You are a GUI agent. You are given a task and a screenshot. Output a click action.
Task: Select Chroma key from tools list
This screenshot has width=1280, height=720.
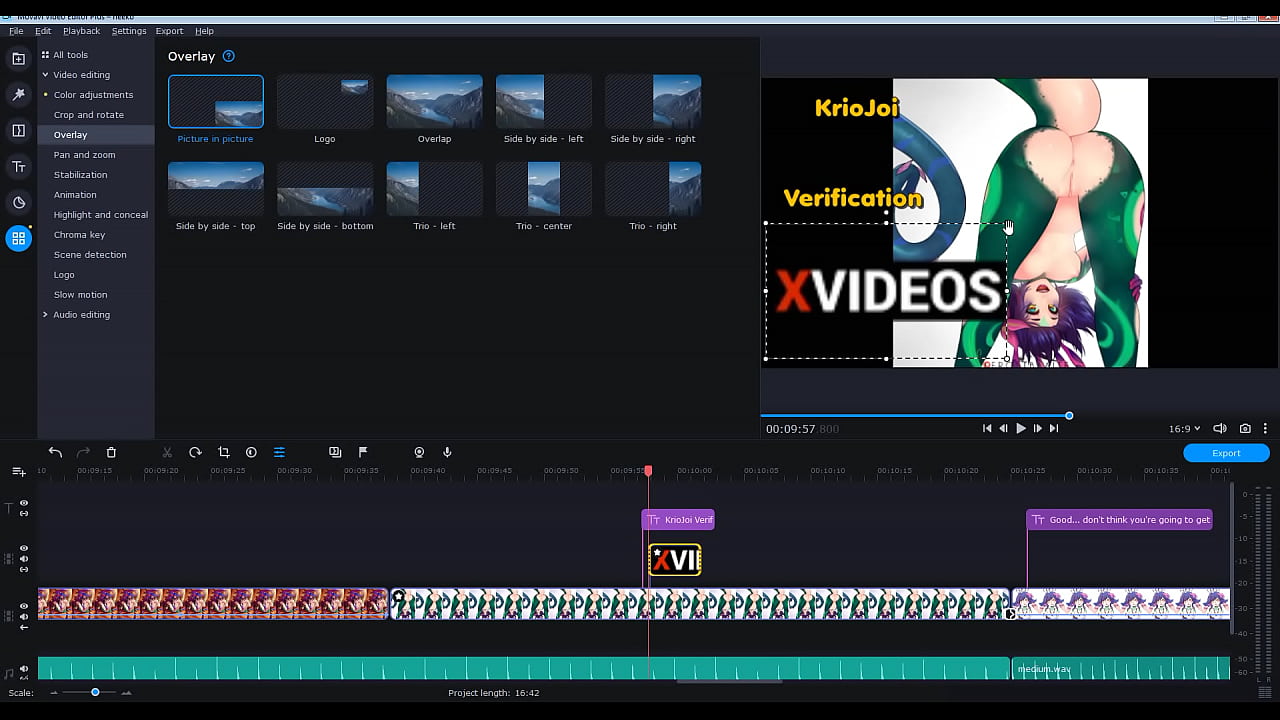(79, 235)
